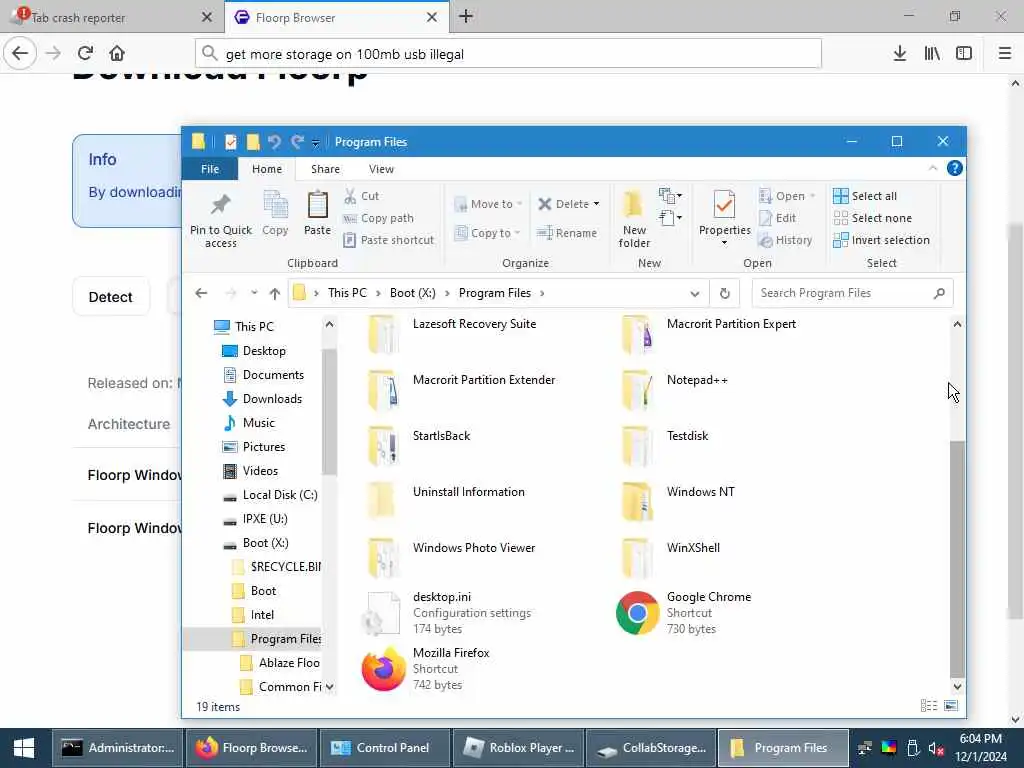Expand Easy access dropdown in ribbon

click(671, 217)
